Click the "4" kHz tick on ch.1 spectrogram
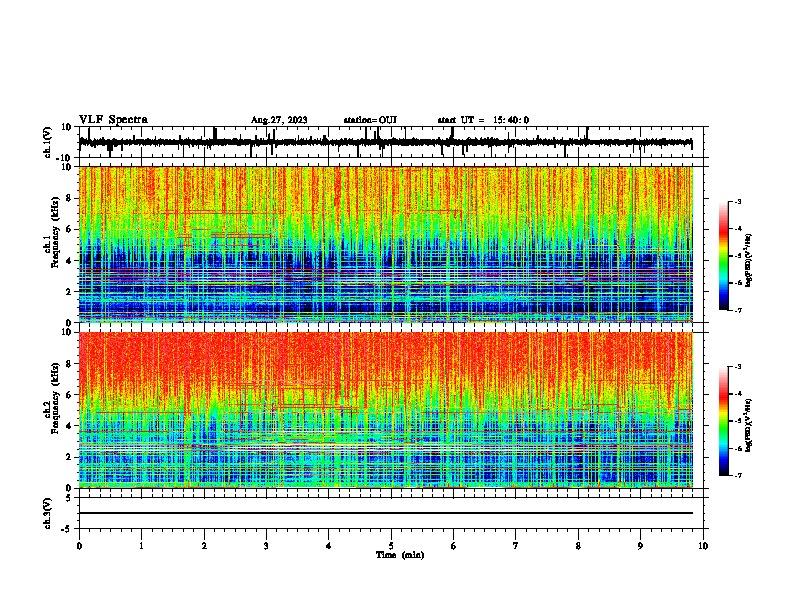This screenshot has width=792, height=612. pos(69,261)
